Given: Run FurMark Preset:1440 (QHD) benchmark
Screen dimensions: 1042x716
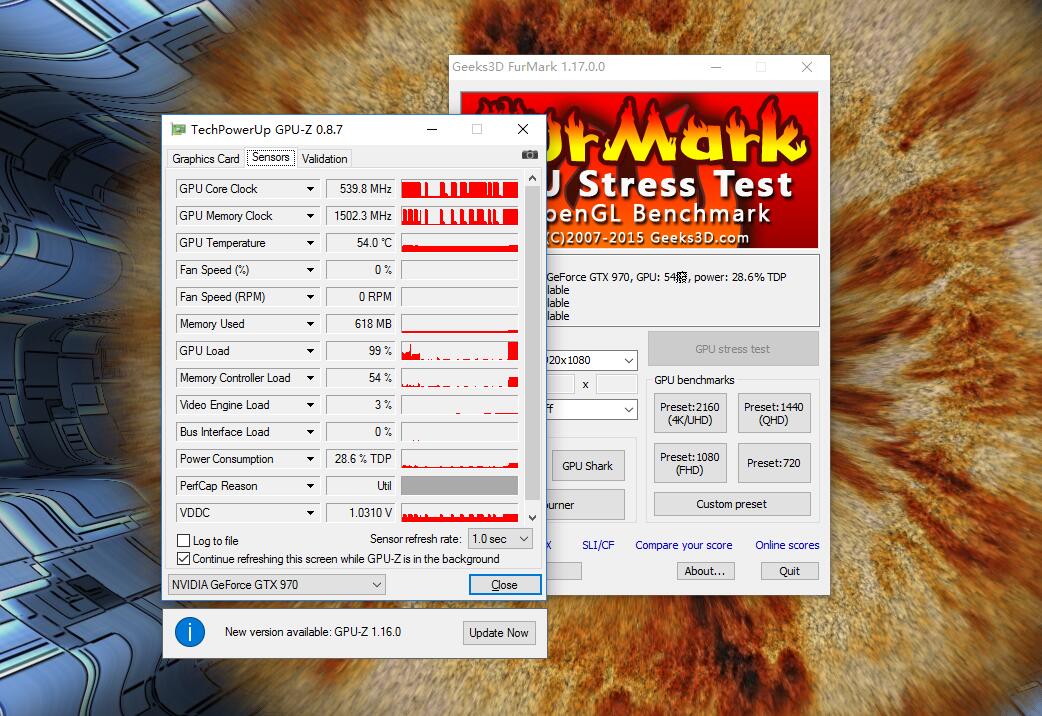Looking at the screenshot, I should tap(774, 414).
